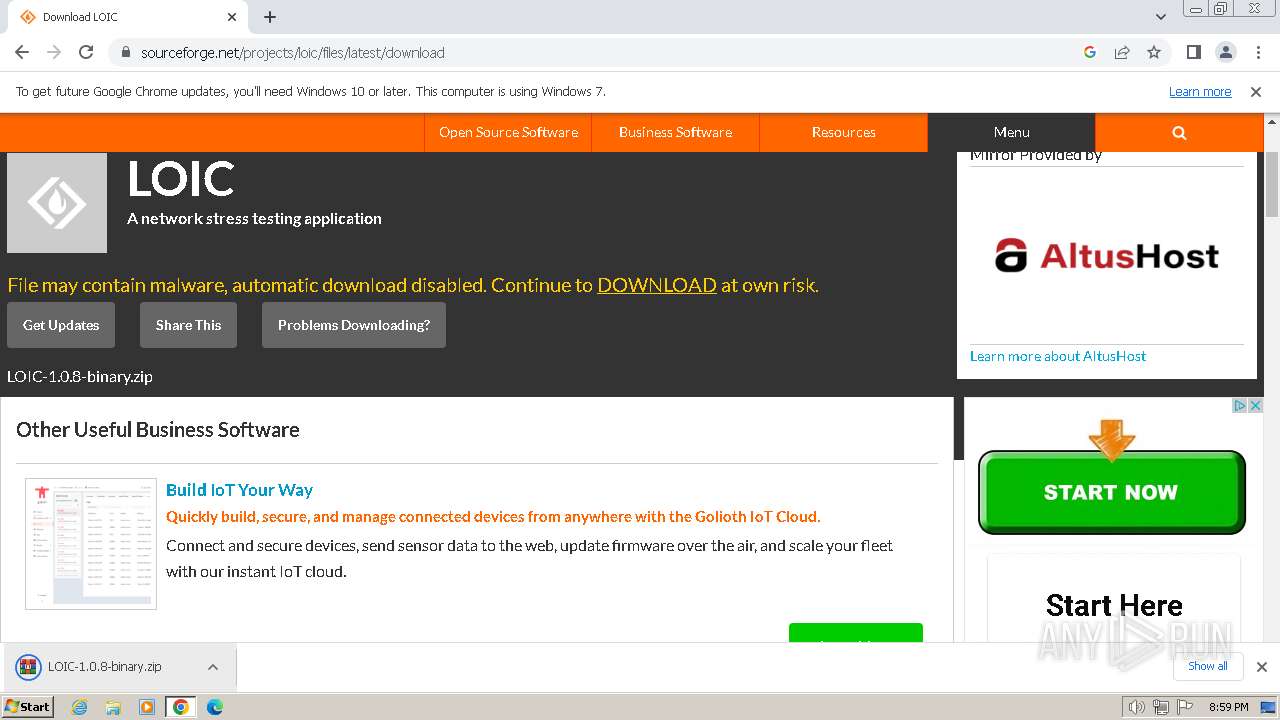Click the network tray icon
The image size is (1280, 720).
(x=1161, y=707)
